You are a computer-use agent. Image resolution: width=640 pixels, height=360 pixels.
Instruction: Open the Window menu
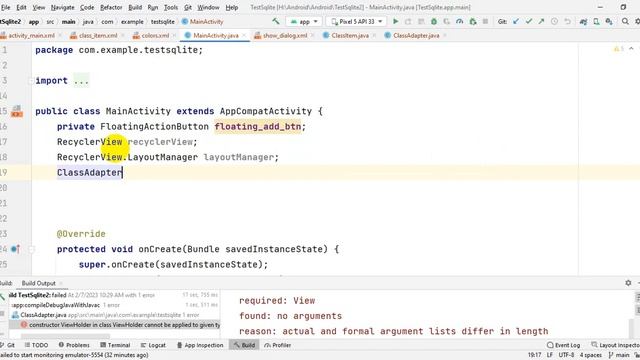208,7
